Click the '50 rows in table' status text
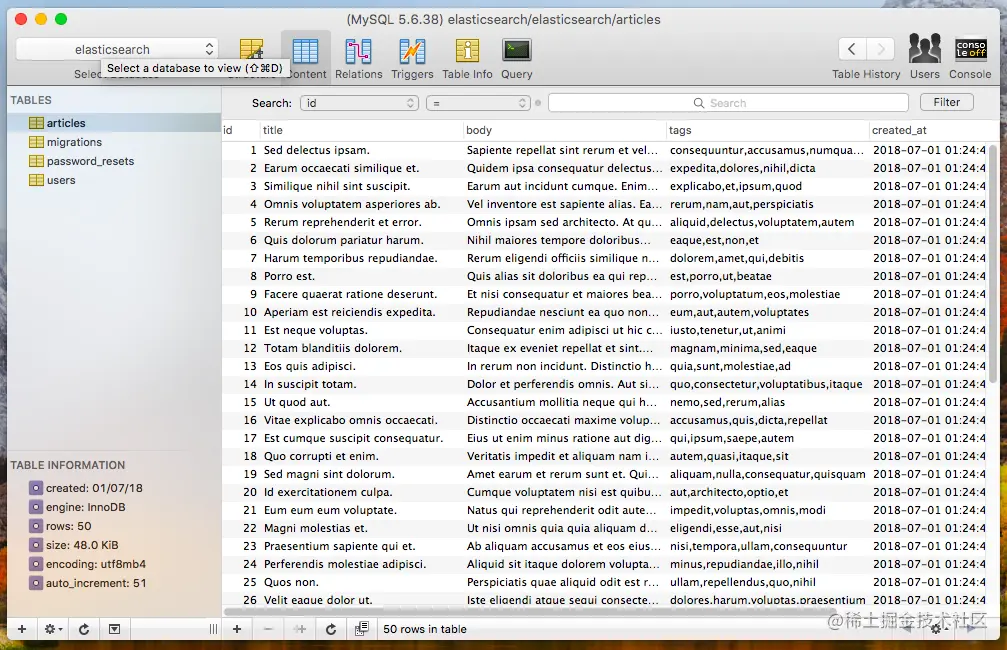1007x650 pixels. click(425, 629)
